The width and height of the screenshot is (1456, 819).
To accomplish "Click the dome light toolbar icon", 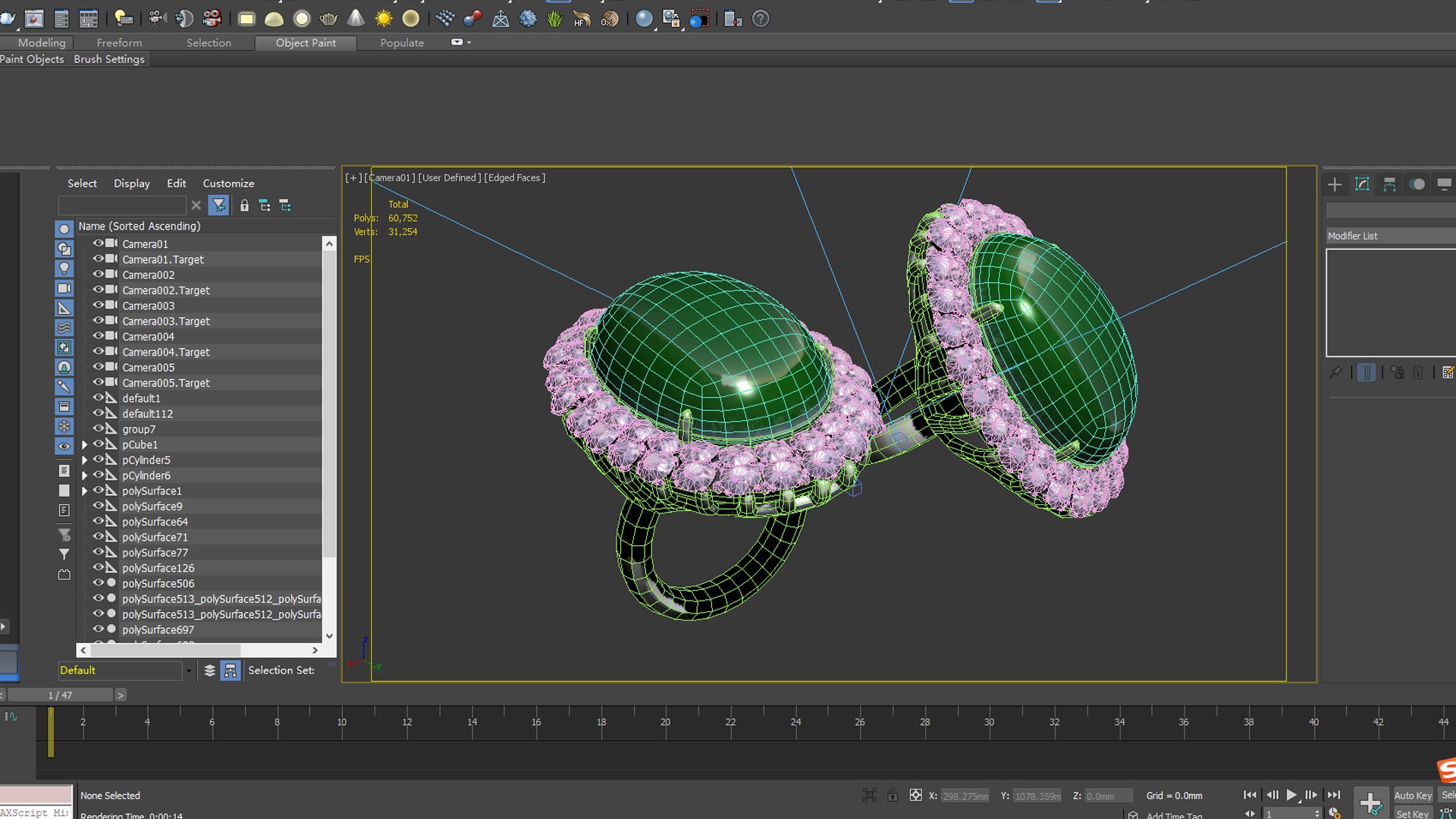I will tap(274, 18).
